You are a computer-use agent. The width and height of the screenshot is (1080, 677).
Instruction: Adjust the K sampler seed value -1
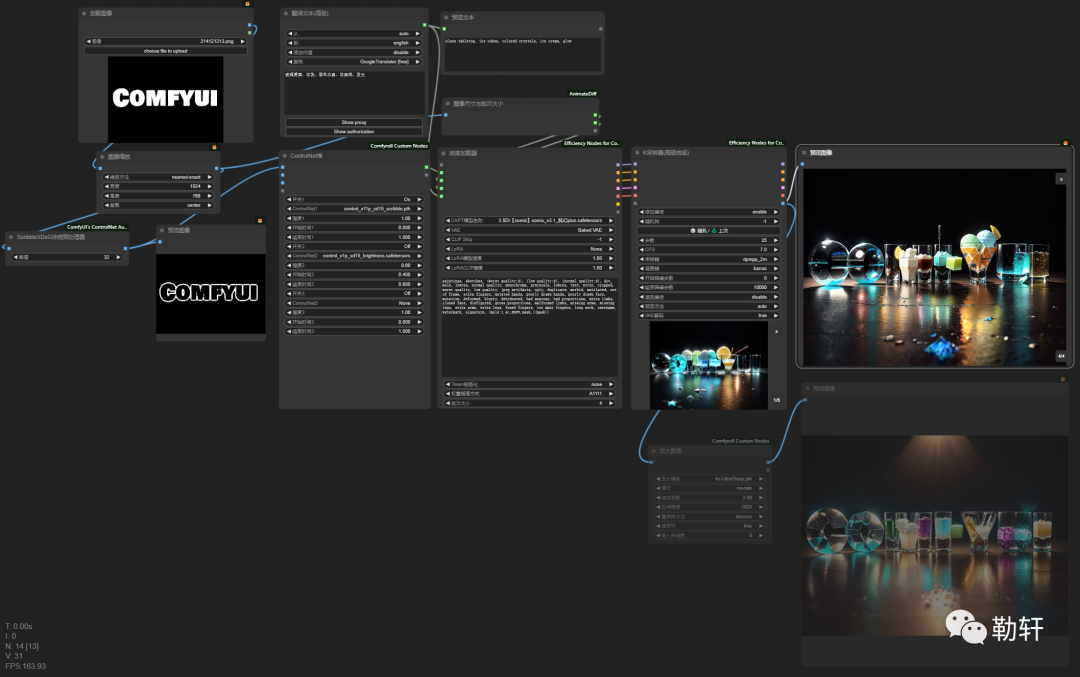coord(709,222)
